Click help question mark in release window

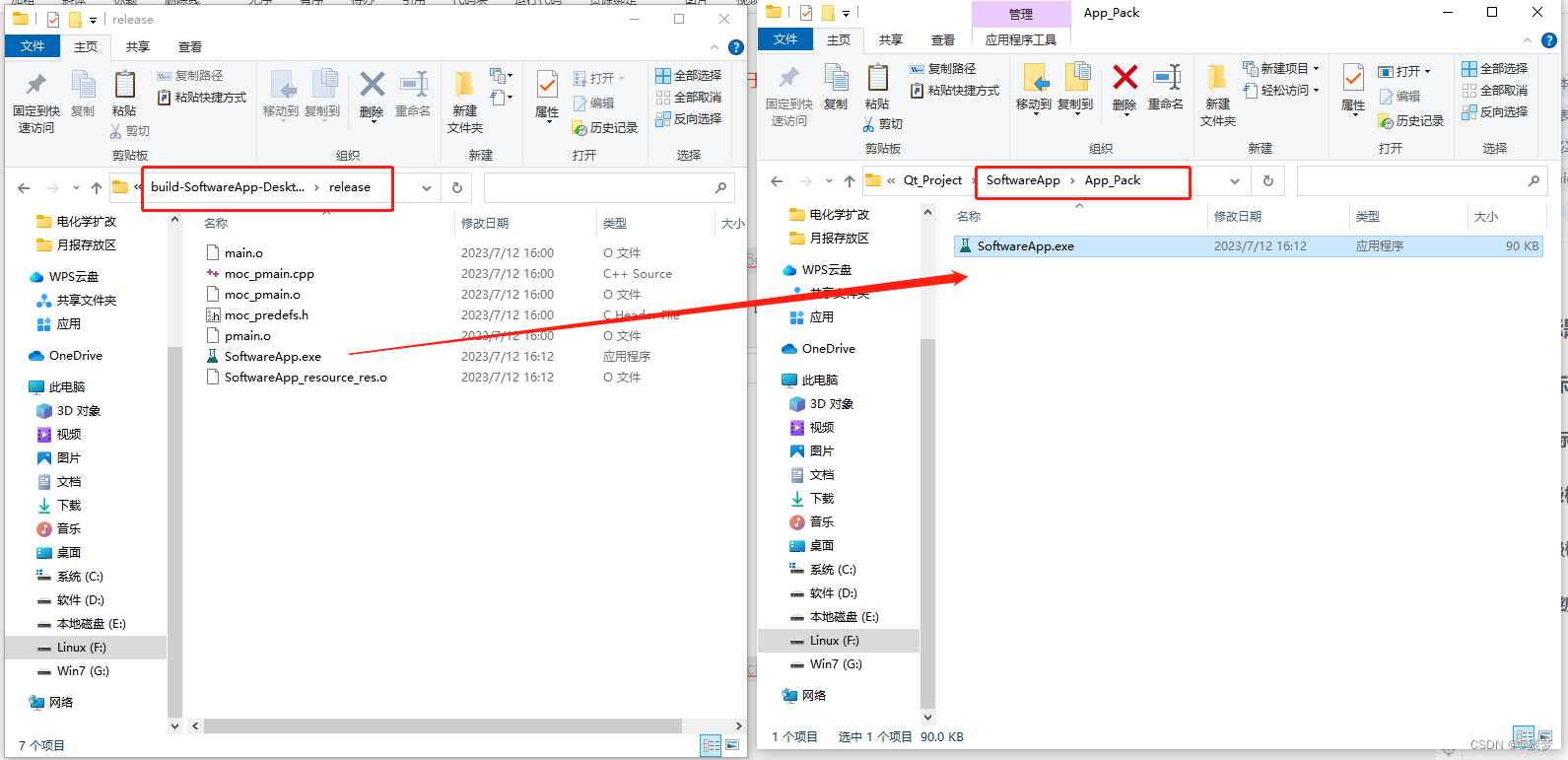coord(735,47)
